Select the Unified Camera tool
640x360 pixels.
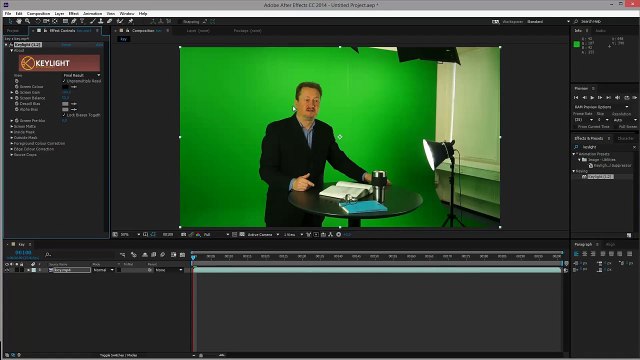click(46, 21)
